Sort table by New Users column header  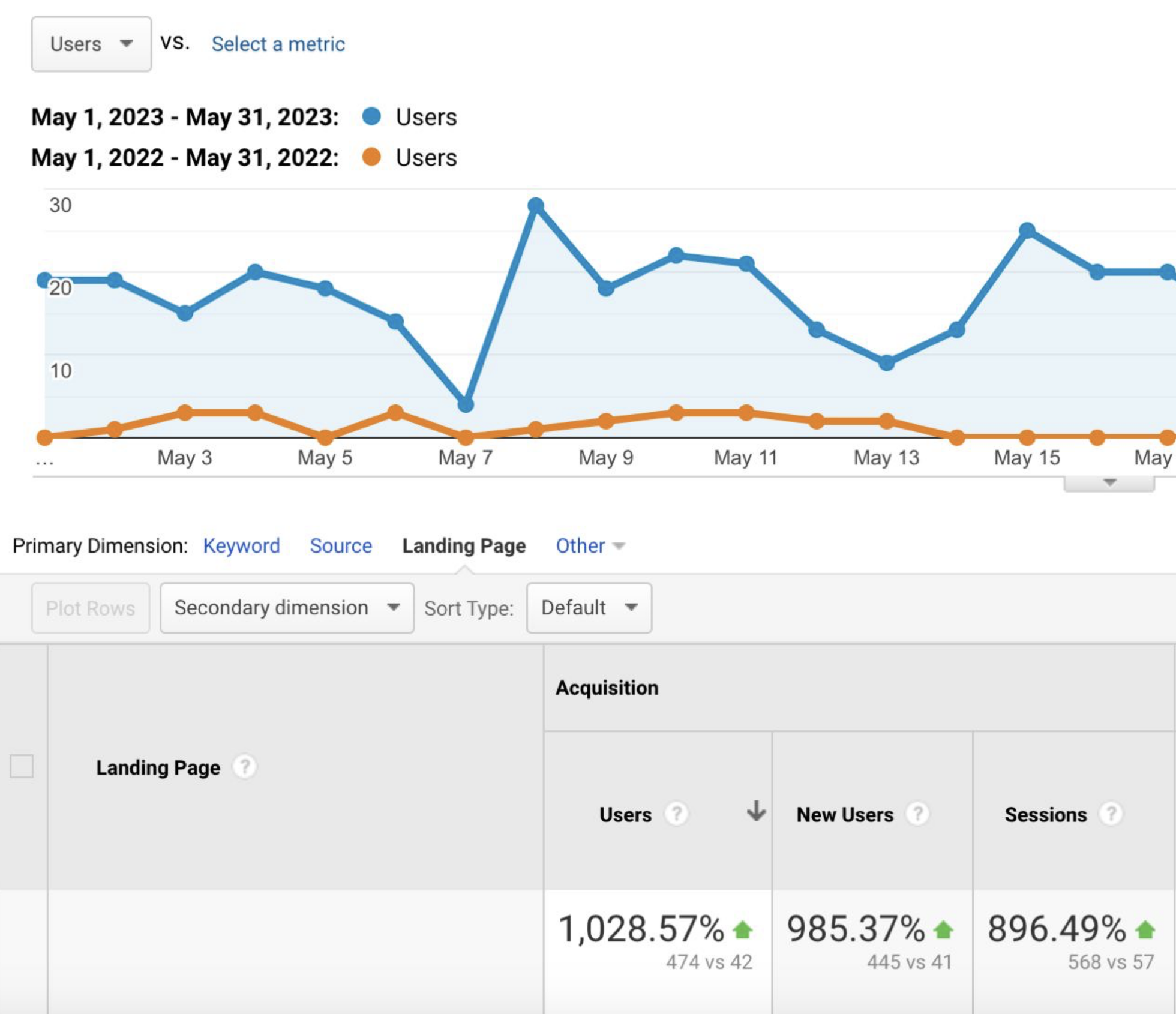click(845, 814)
